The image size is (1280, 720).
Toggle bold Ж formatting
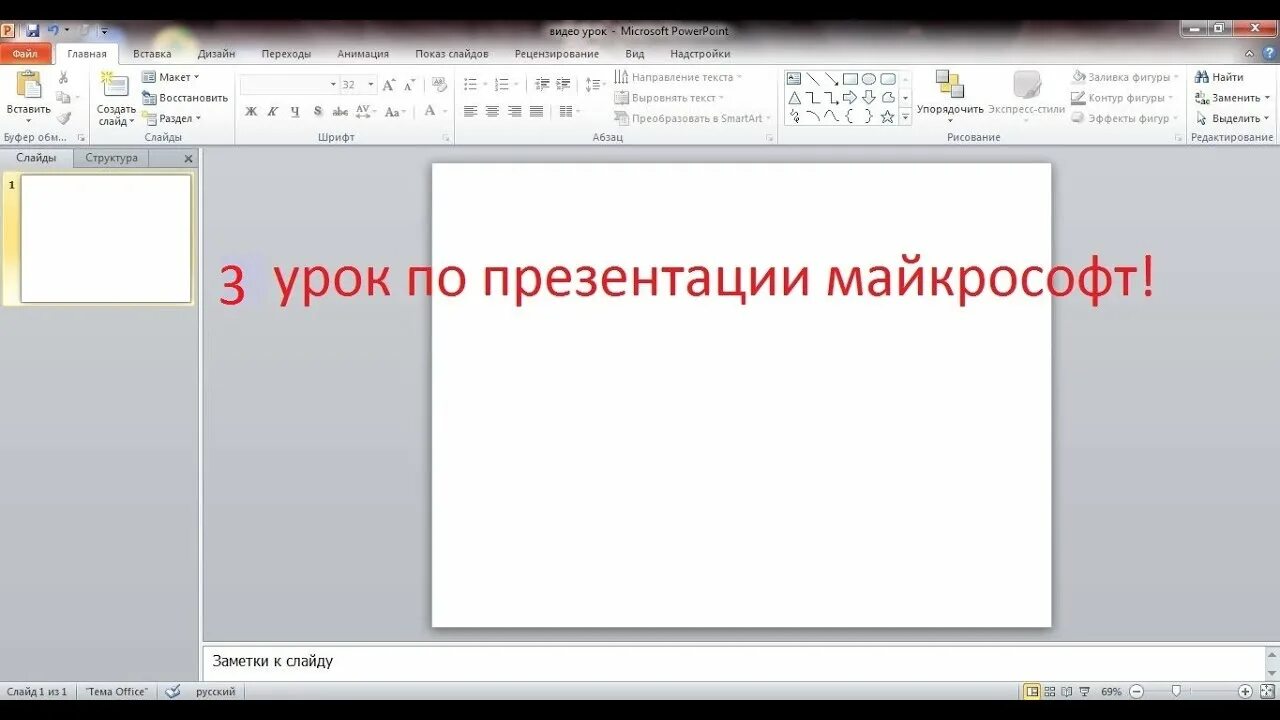click(251, 112)
